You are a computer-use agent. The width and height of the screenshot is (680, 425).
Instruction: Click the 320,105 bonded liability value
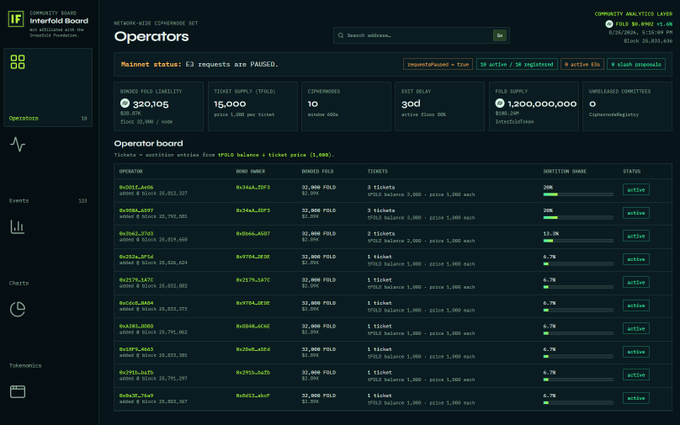tap(150, 104)
